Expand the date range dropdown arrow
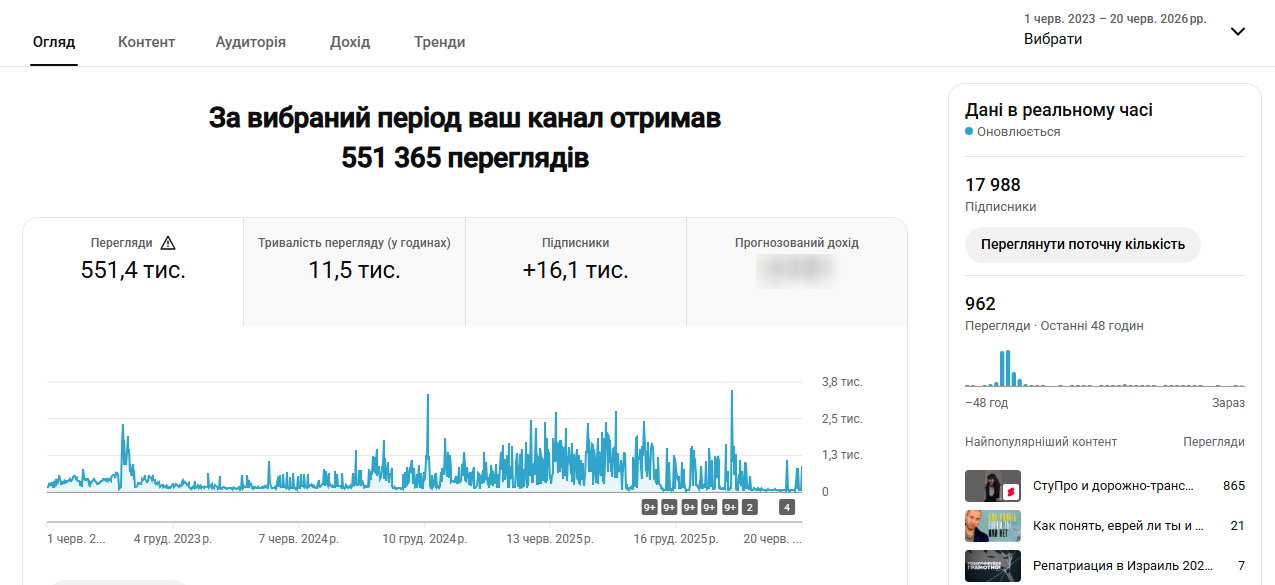The image size is (1275, 585). [1238, 31]
